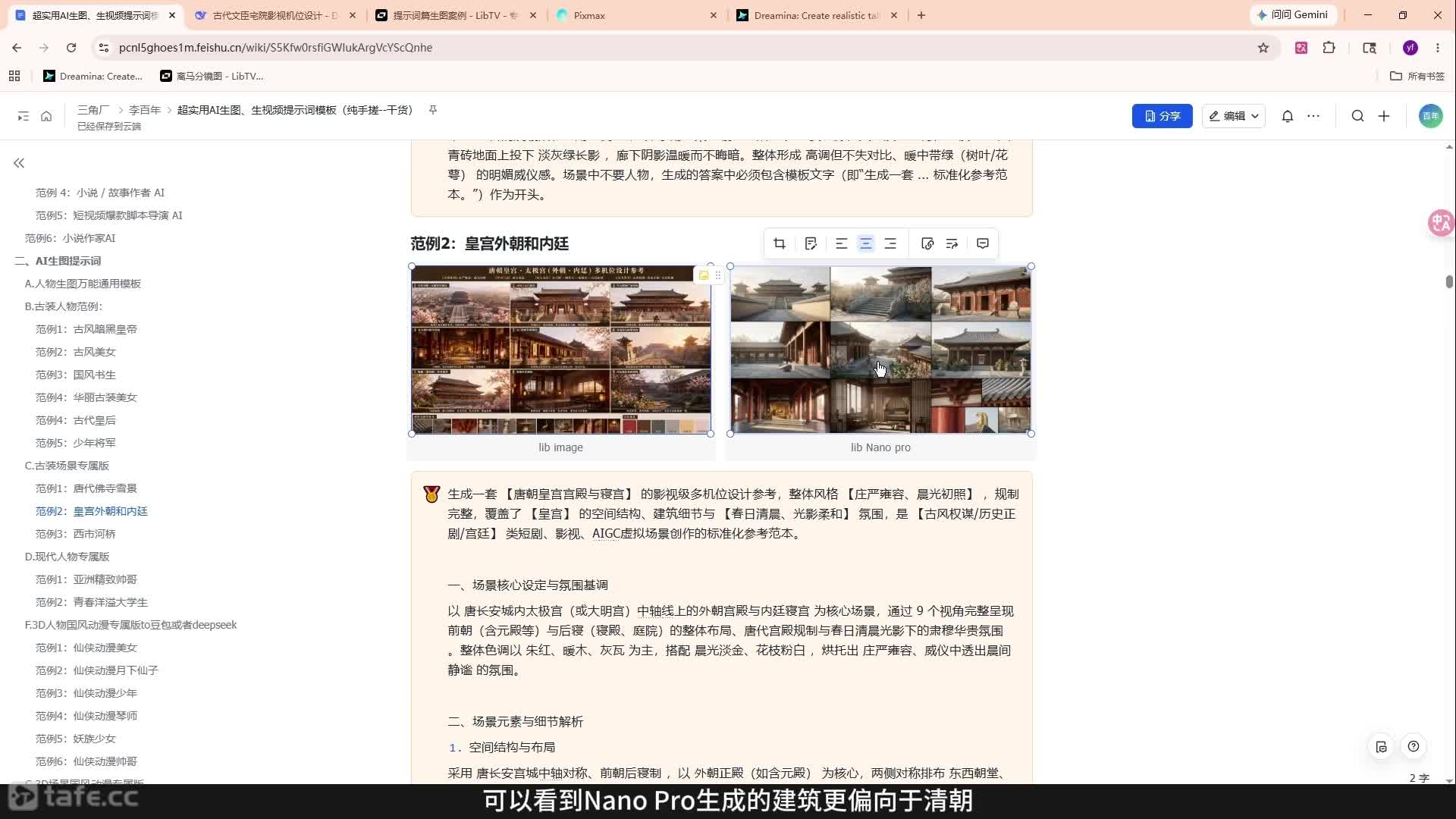Image resolution: width=1456 pixels, height=819 pixels.
Task: Click the lib Nano pro image thumbnail
Action: coord(880,350)
